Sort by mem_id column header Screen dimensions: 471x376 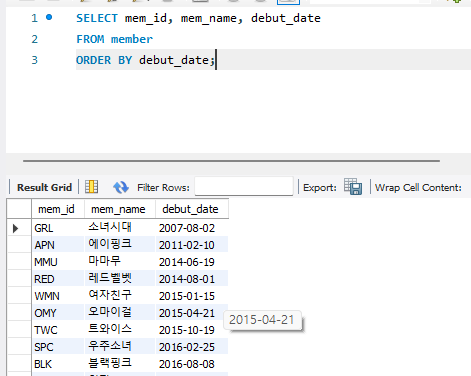(x=58, y=209)
